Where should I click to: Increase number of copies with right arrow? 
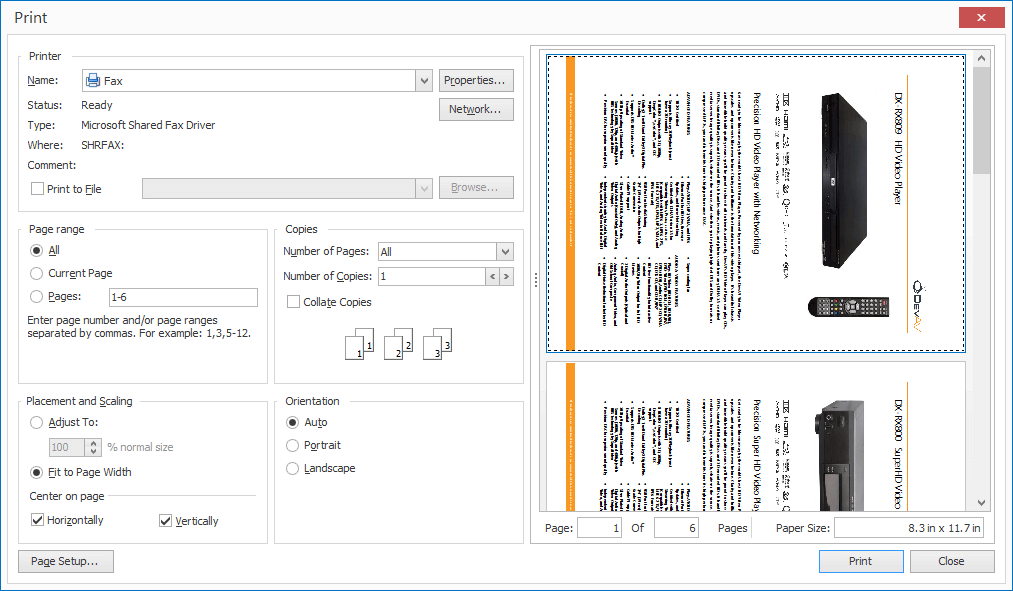(x=507, y=277)
